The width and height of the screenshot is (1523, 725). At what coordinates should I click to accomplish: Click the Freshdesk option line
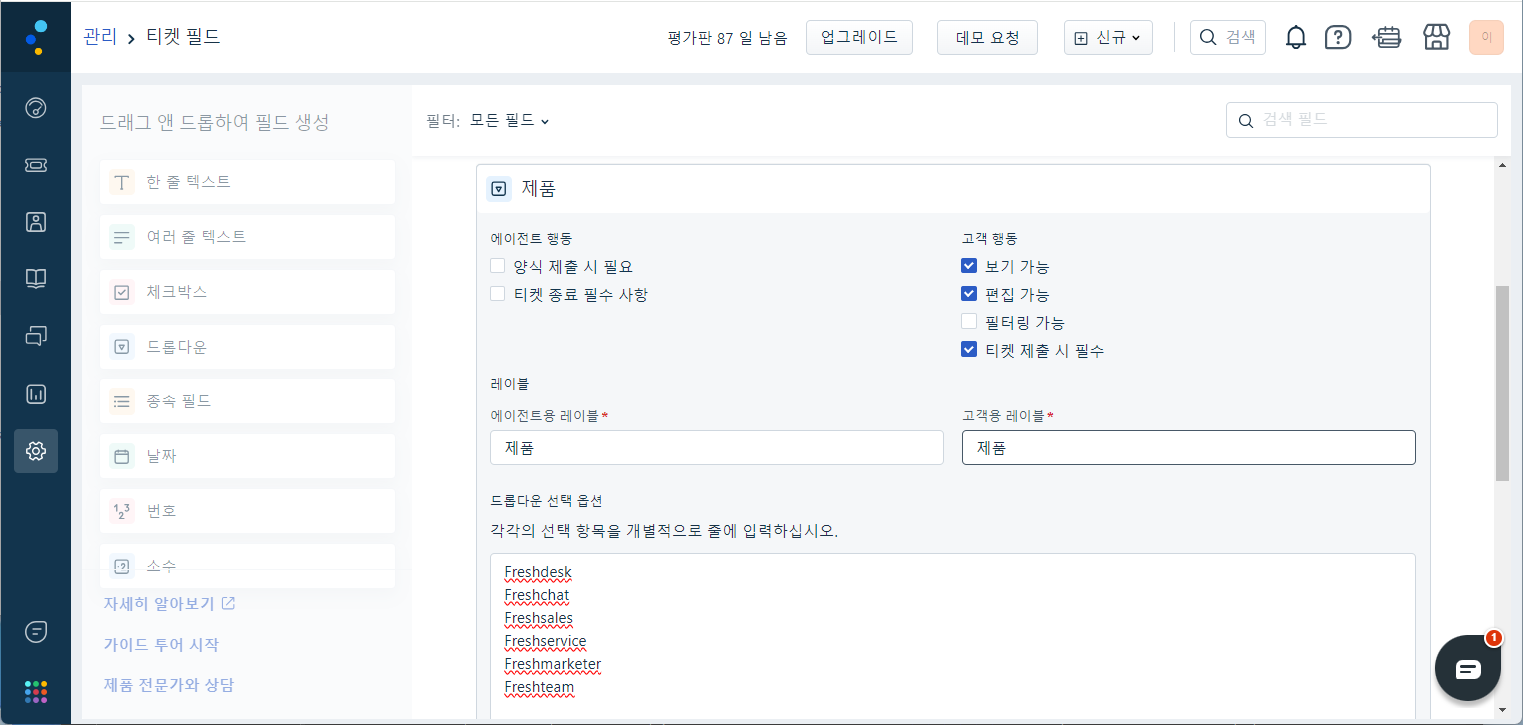pos(538,573)
